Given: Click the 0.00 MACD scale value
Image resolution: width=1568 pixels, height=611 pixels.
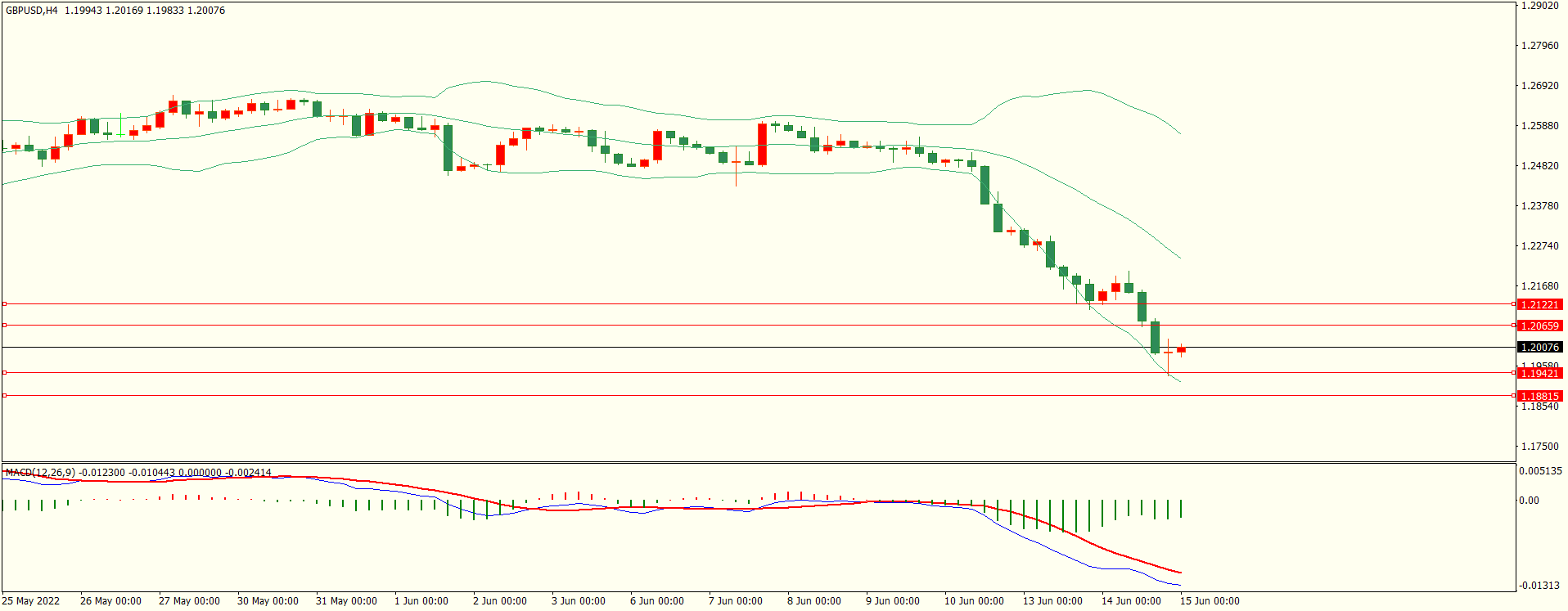Looking at the screenshot, I should click(1529, 501).
